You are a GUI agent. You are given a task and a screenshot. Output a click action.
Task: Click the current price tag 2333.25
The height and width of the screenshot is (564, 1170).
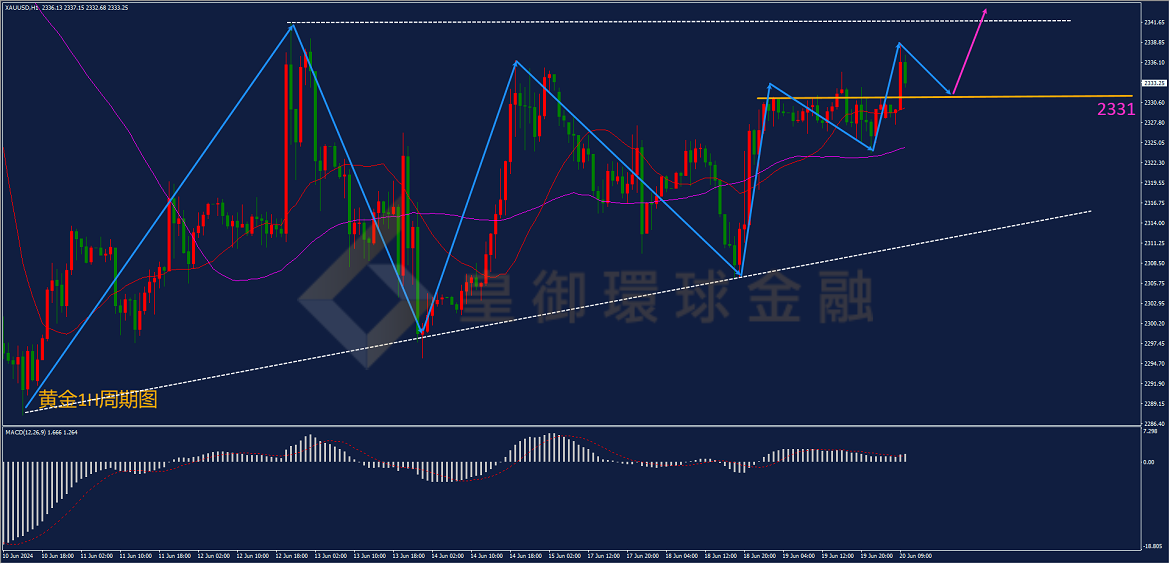pos(1154,83)
